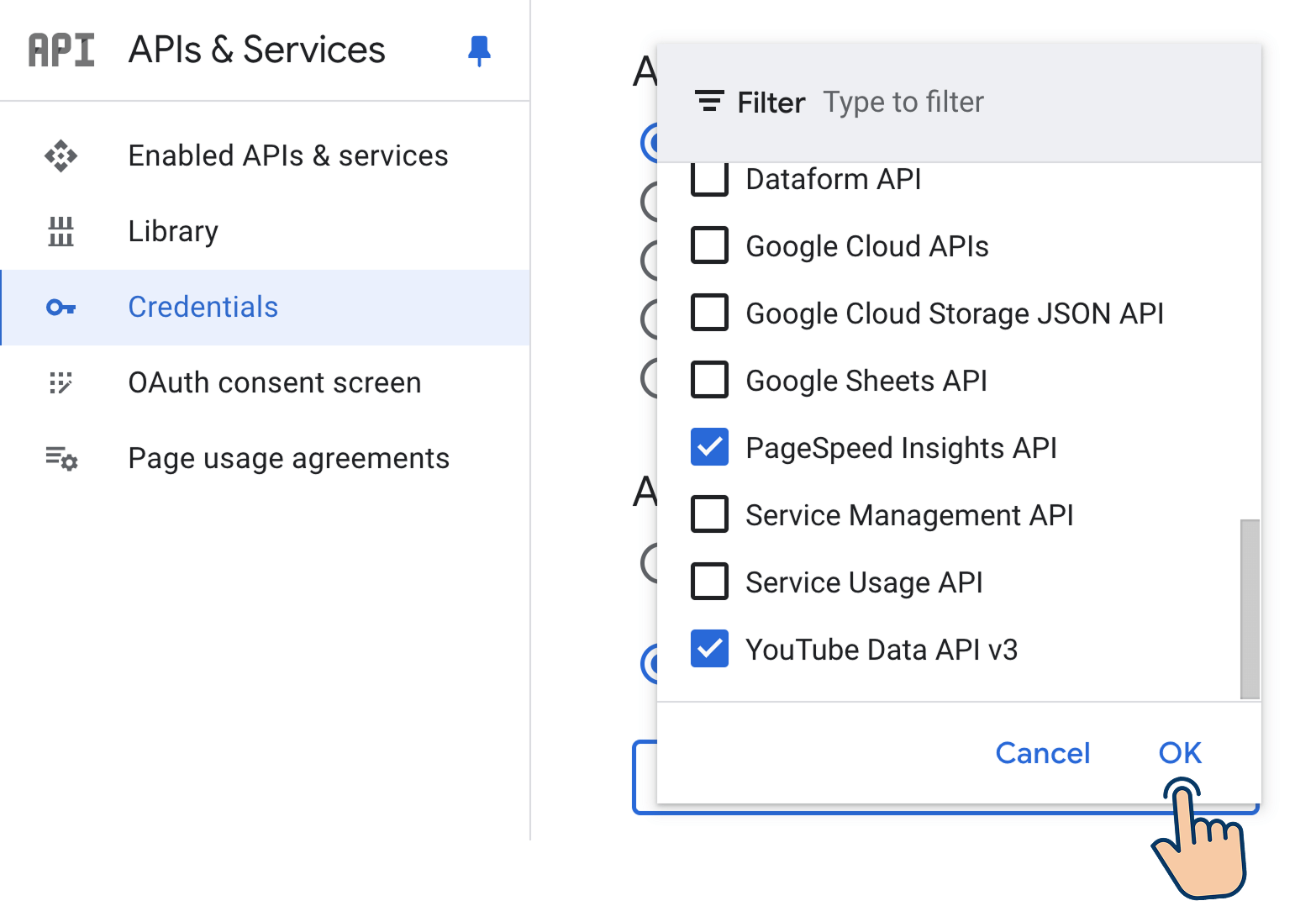Open the Credentials section
The width and height of the screenshot is (1316, 906).
(265, 308)
